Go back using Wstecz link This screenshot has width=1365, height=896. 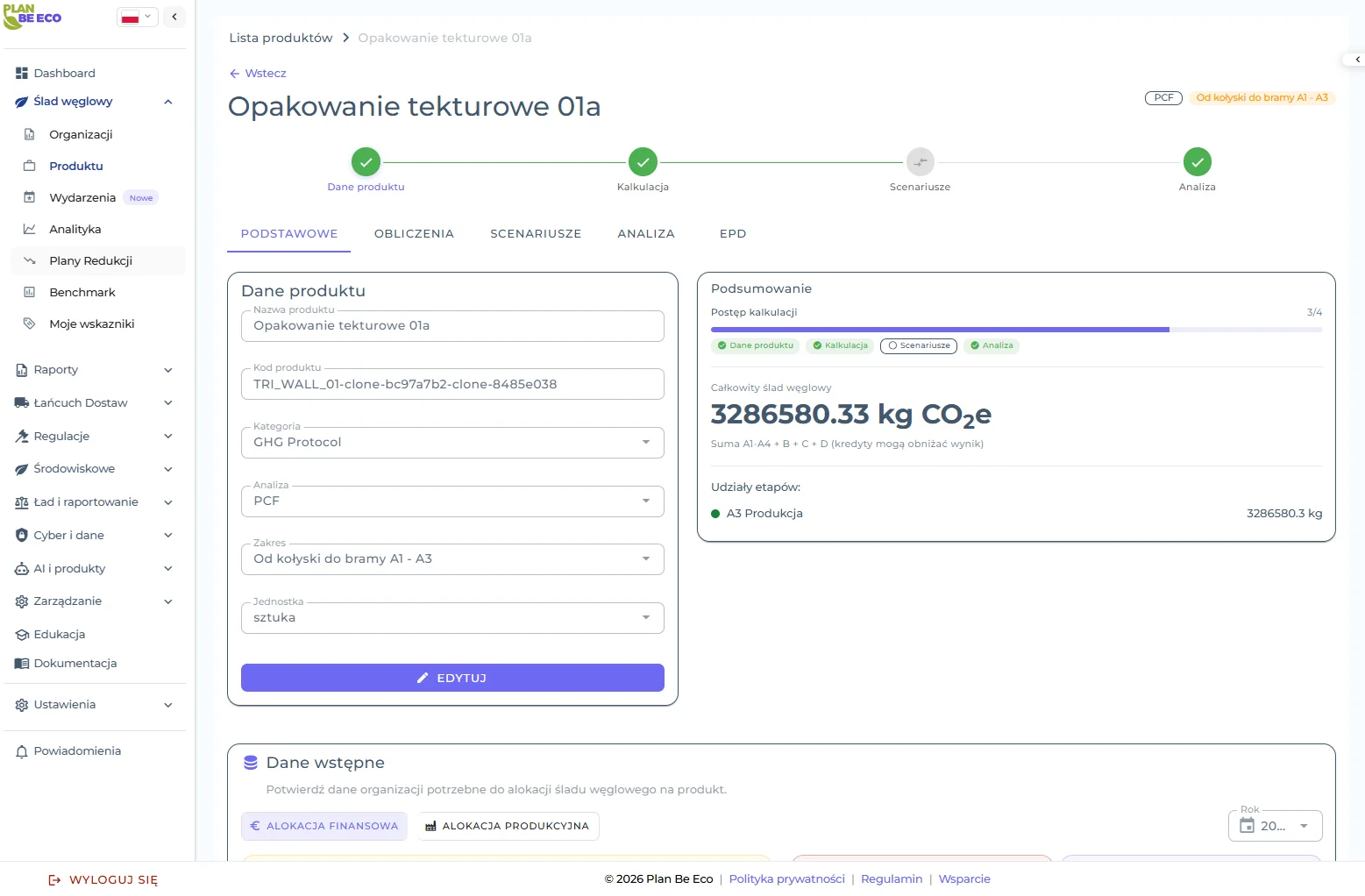(x=258, y=74)
